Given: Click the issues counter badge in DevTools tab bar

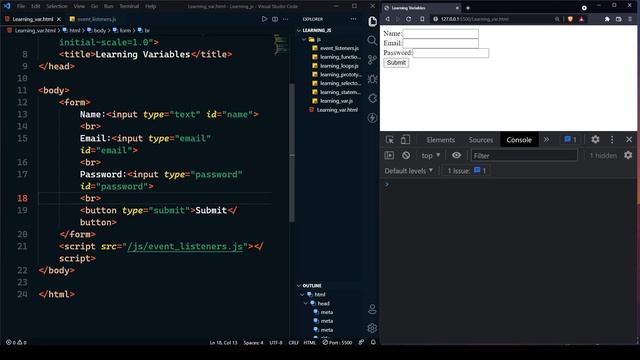Looking at the screenshot, I should (570, 140).
